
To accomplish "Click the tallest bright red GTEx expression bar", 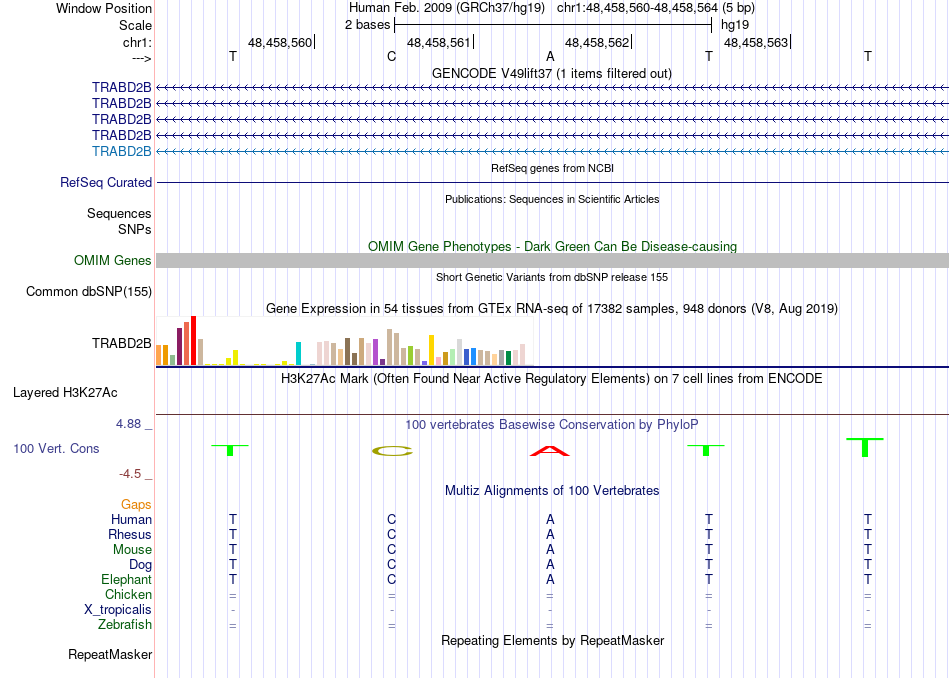I will click(193, 341).
